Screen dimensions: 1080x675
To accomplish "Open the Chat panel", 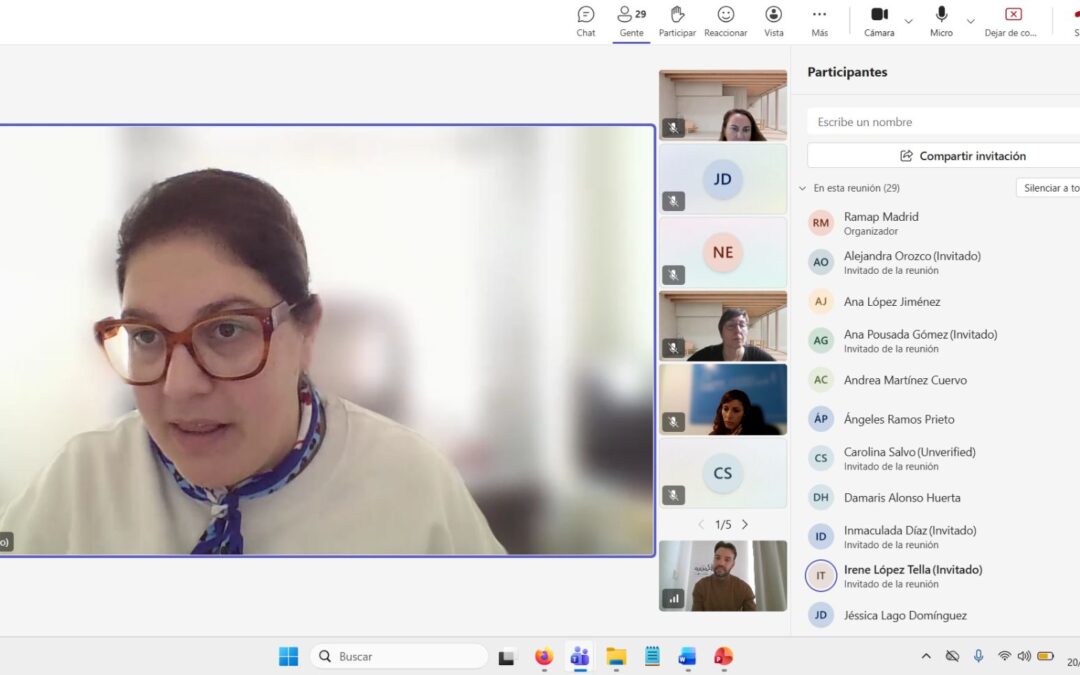I will pyautogui.click(x=586, y=21).
